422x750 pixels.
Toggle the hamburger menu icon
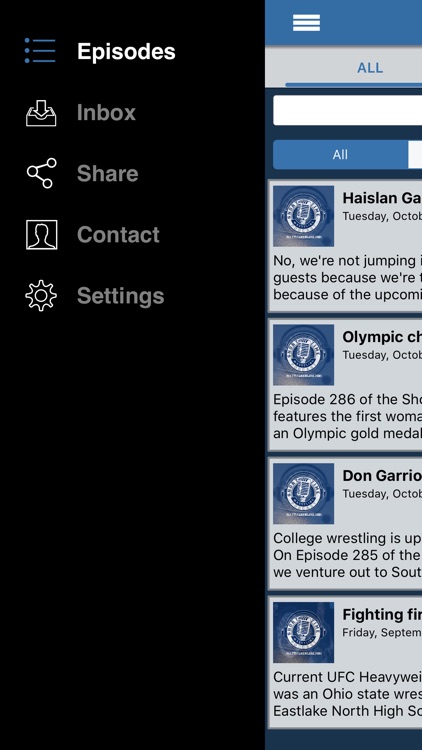point(306,22)
